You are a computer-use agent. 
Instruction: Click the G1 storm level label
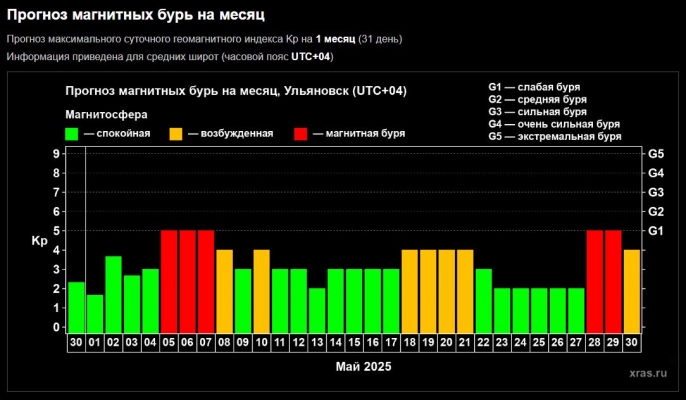[656, 231]
